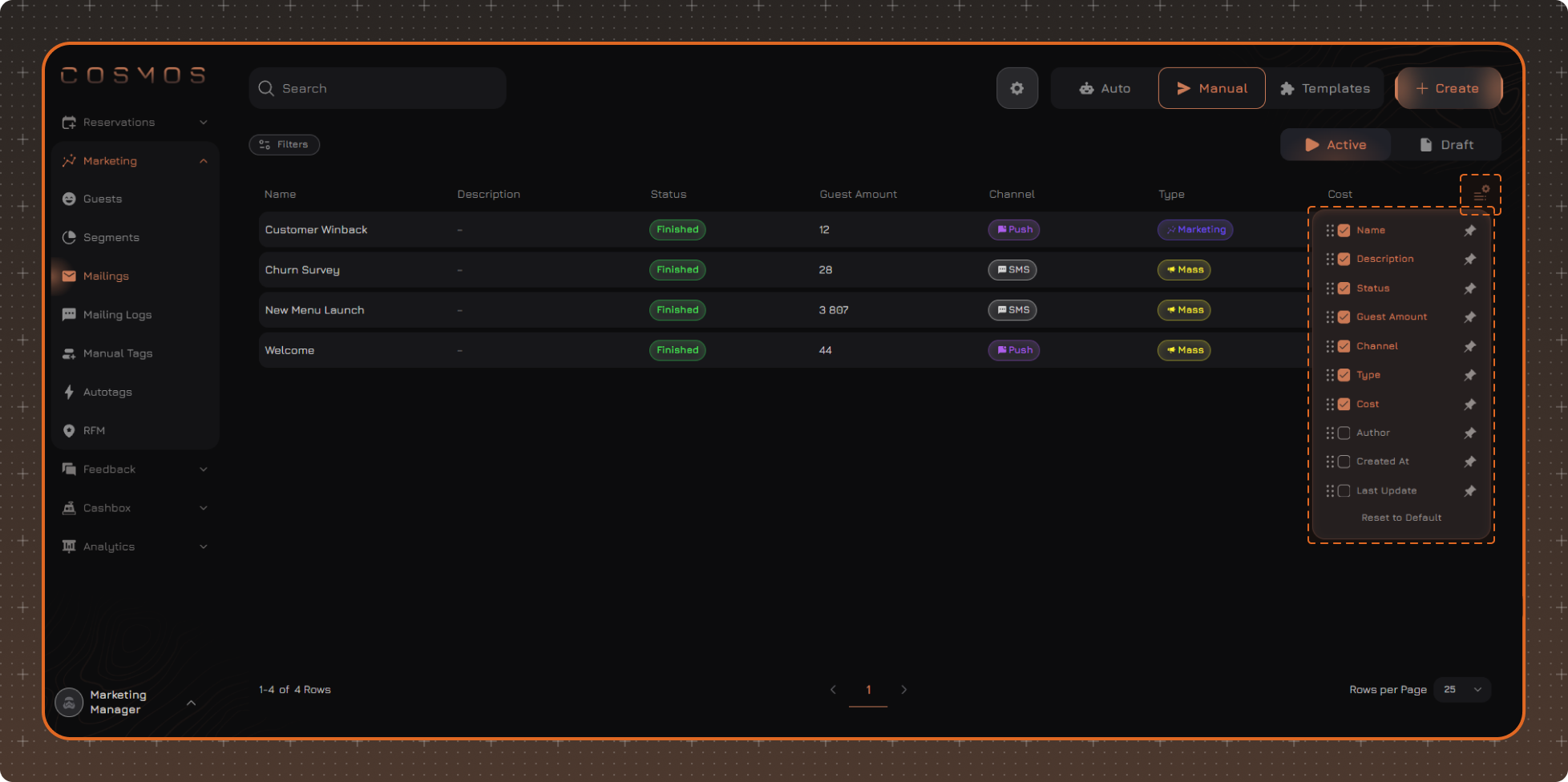Viewport: 1568px width, 782px height.
Task: Open the gear settings button
Action: tap(1016, 88)
